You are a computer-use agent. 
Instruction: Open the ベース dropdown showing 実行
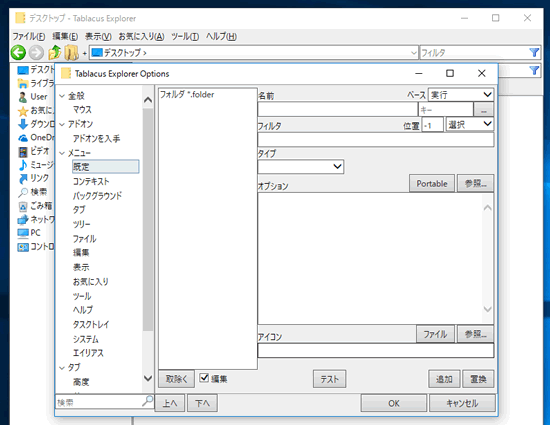tap(461, 95)
